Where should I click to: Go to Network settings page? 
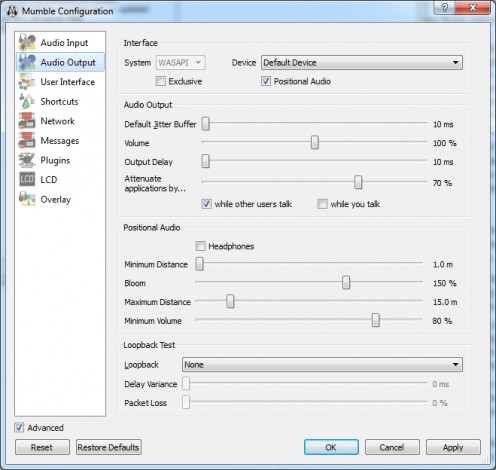pyautogui.click(x=57, y=121)
